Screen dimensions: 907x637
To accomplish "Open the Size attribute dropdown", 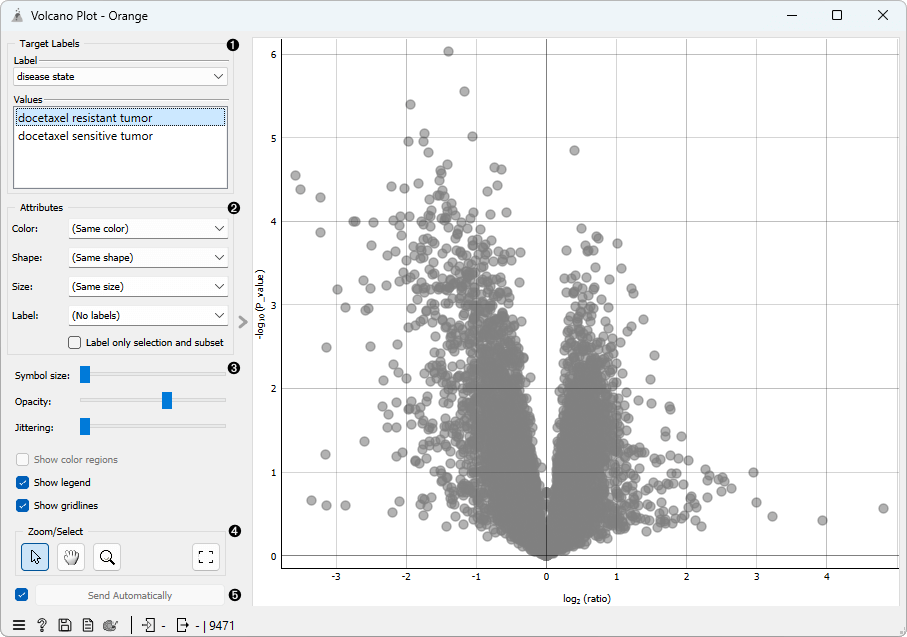I will (x=148, y=286).
